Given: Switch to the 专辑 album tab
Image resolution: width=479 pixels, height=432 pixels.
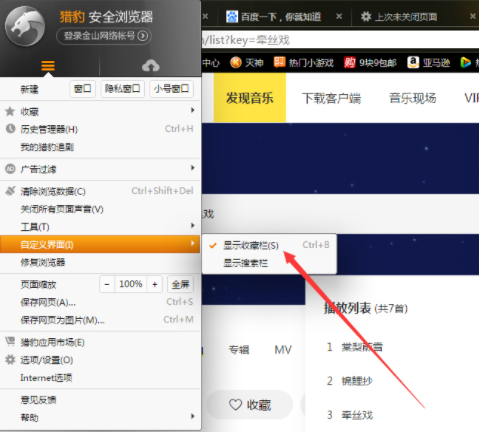Looking at the screenshot, I should (239, 350).
